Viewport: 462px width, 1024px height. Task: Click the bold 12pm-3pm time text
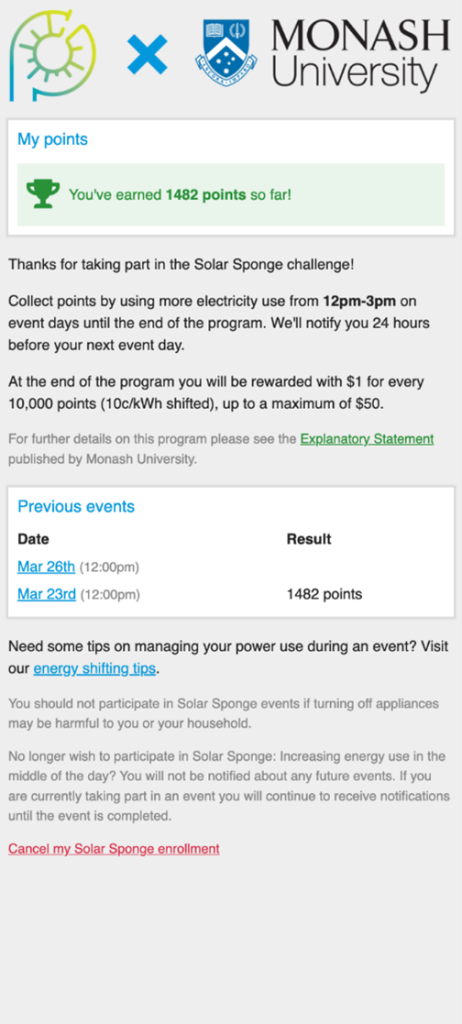(x=359, y=302)
